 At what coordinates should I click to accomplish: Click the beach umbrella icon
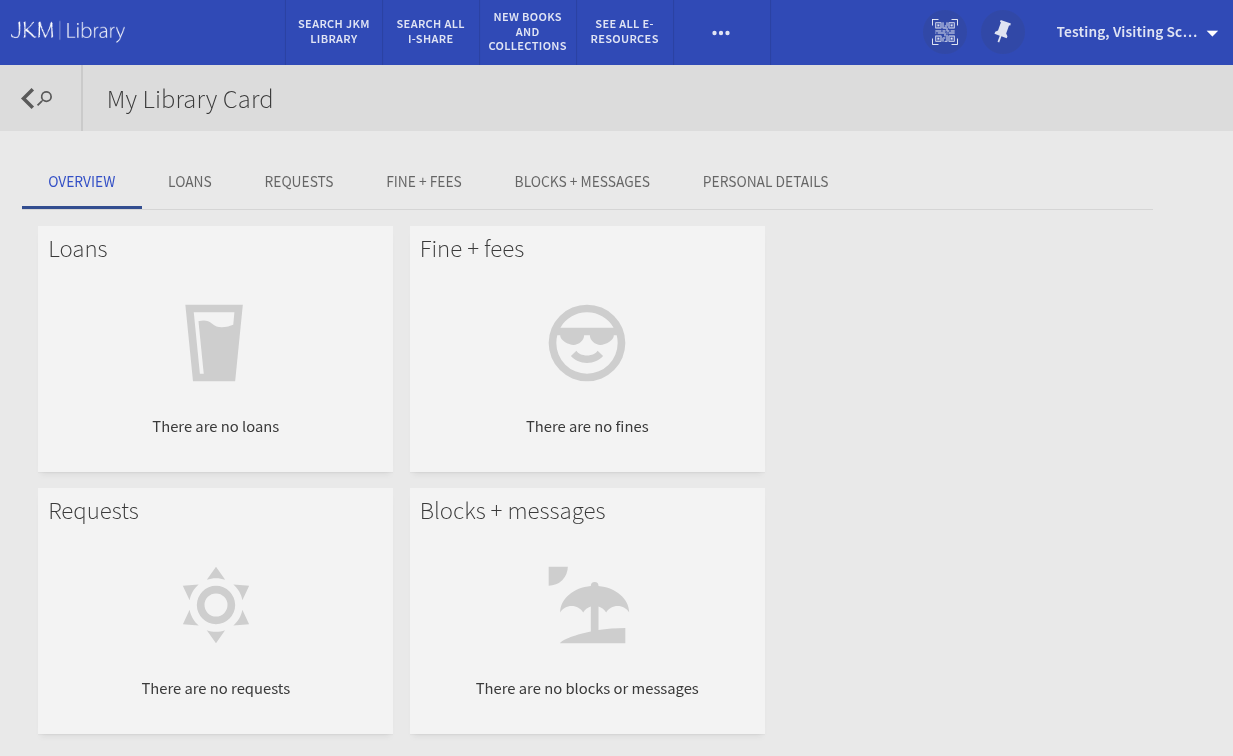click(588, 605)
